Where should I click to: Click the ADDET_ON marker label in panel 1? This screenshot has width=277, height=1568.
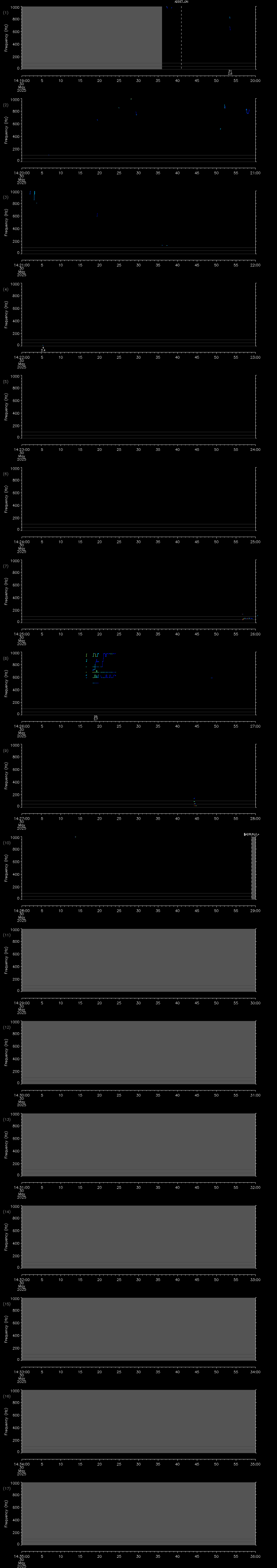click(182, 2)
